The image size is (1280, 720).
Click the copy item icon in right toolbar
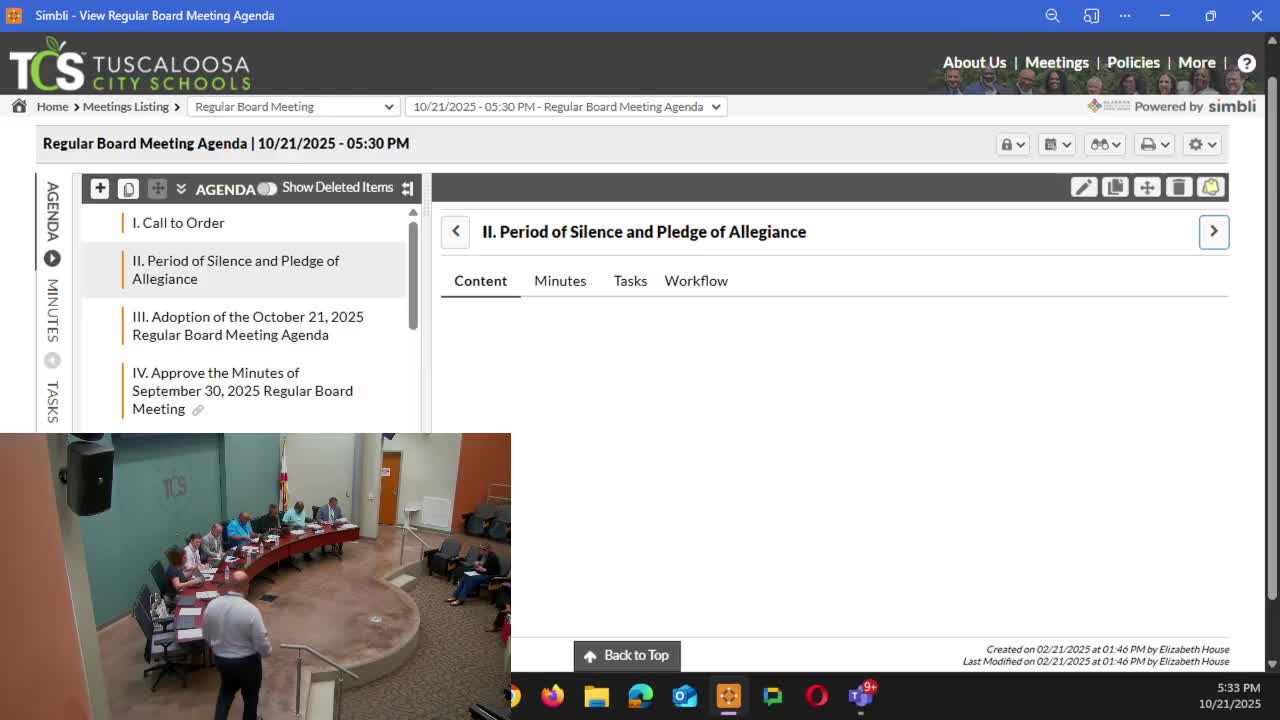click(1115, 187)
